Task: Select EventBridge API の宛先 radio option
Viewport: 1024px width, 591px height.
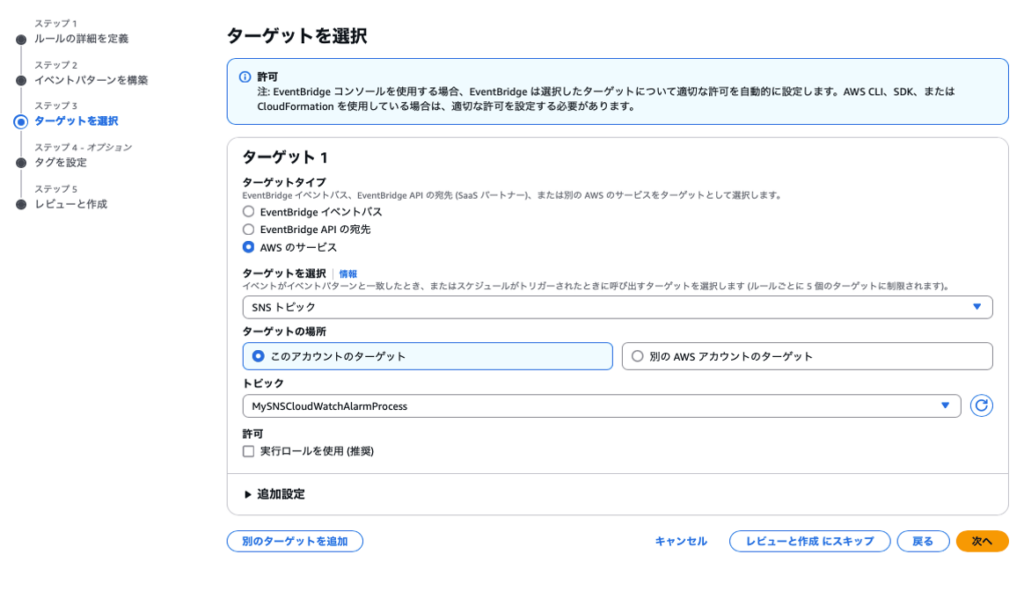Action: pos(249,229)
